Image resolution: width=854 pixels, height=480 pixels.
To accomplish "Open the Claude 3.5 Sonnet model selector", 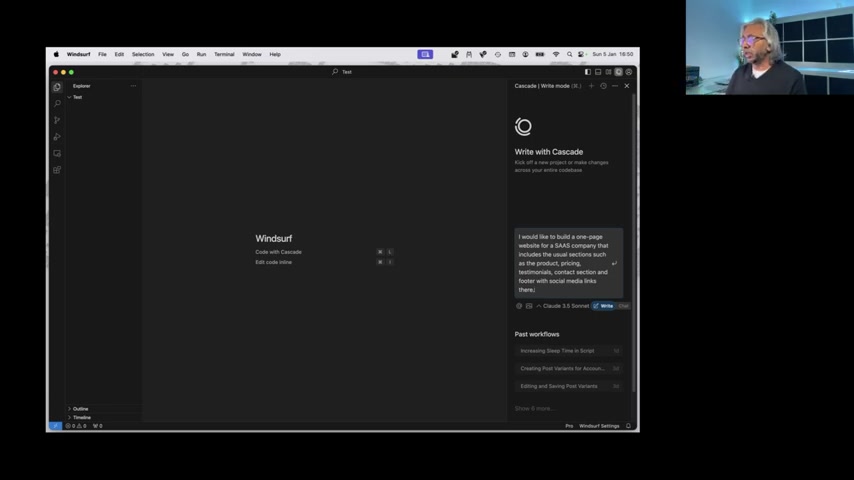I will tap(563, 306).
